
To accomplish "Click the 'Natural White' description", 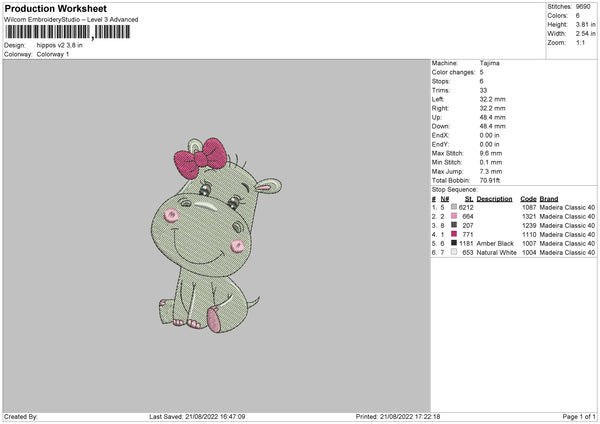I will pyautogui.click(x=496, y=253).
